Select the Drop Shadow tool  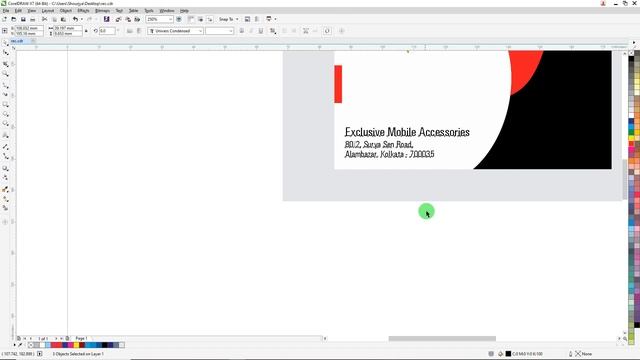coord(5,168)
